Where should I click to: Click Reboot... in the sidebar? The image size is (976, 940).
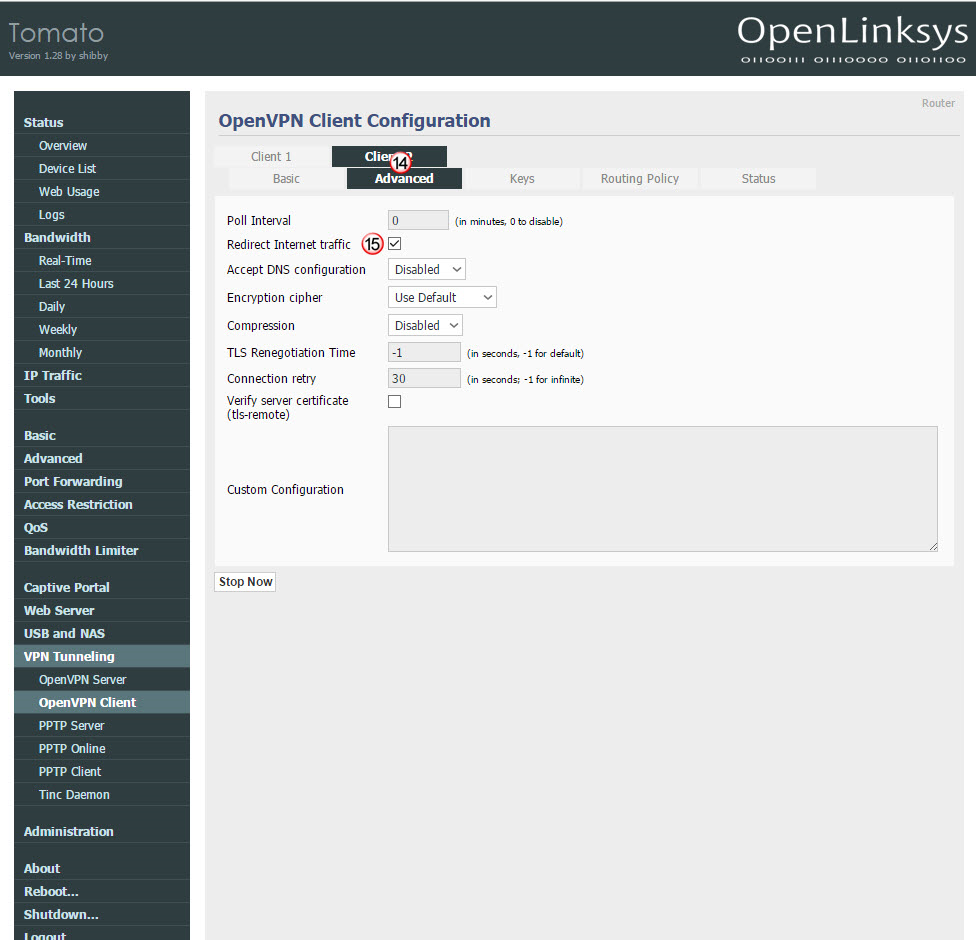102,891
